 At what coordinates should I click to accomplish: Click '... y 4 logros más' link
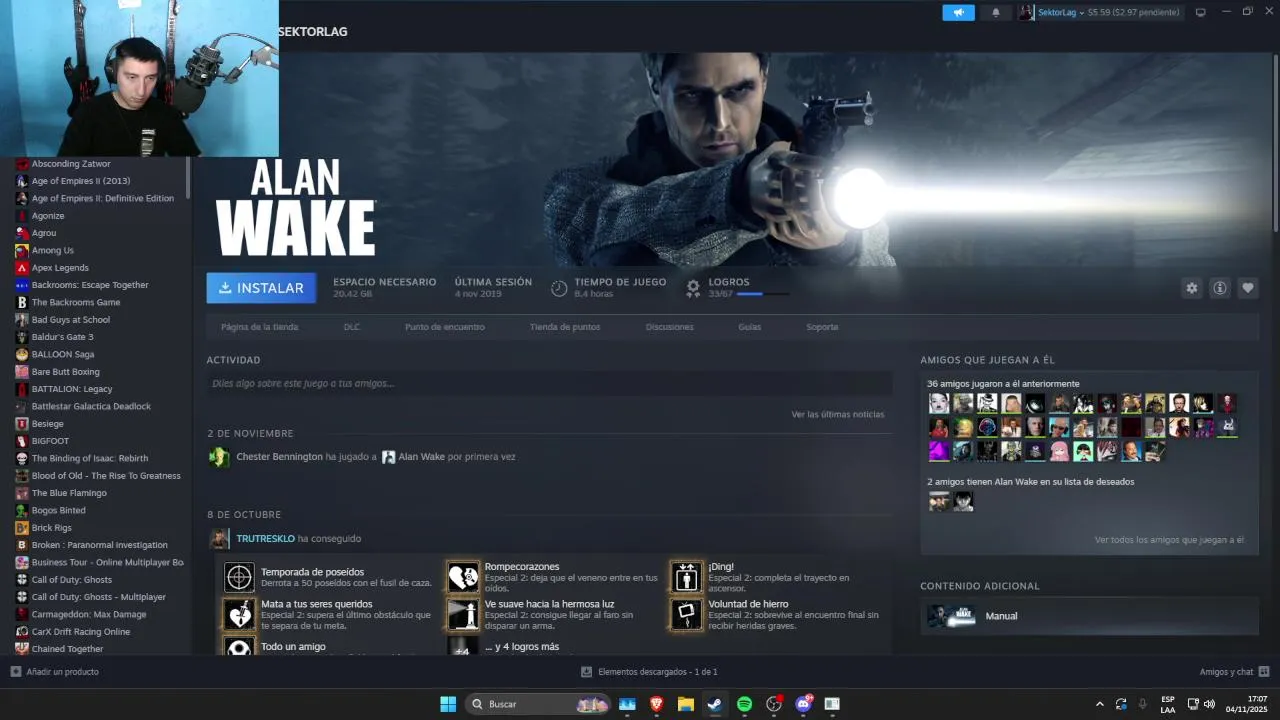(522, 647)
